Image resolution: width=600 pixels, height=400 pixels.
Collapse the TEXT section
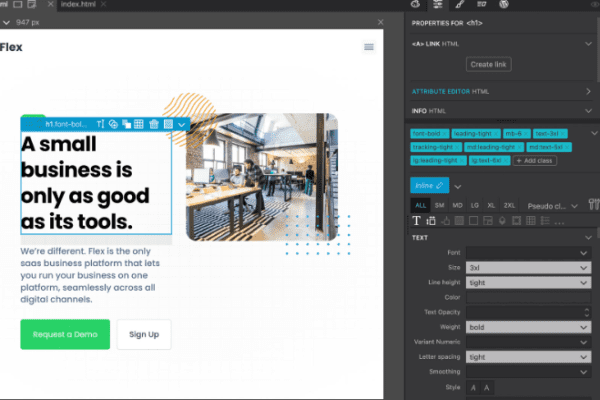[x=588, y=238]
